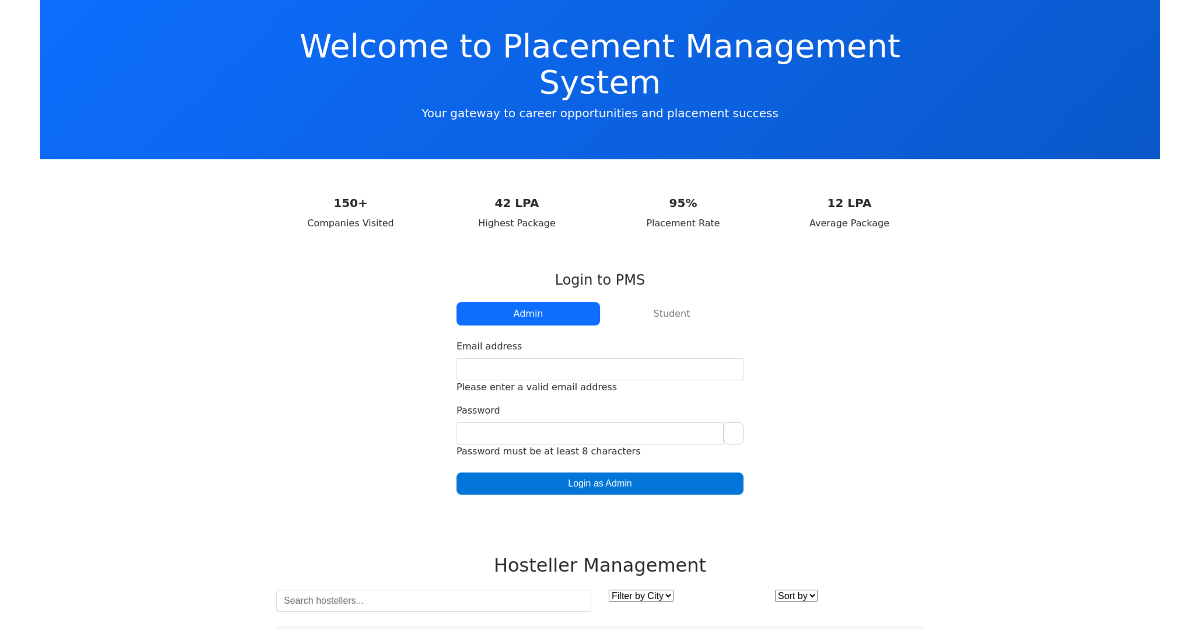Click the "Login as Admin" button

tap(600, 483)
